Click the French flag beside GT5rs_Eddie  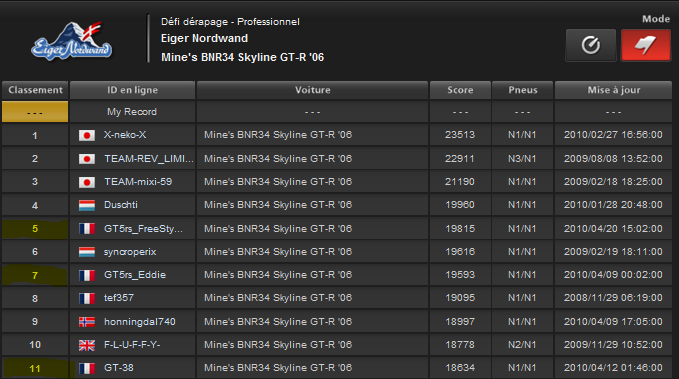click(x=87, y=275)
